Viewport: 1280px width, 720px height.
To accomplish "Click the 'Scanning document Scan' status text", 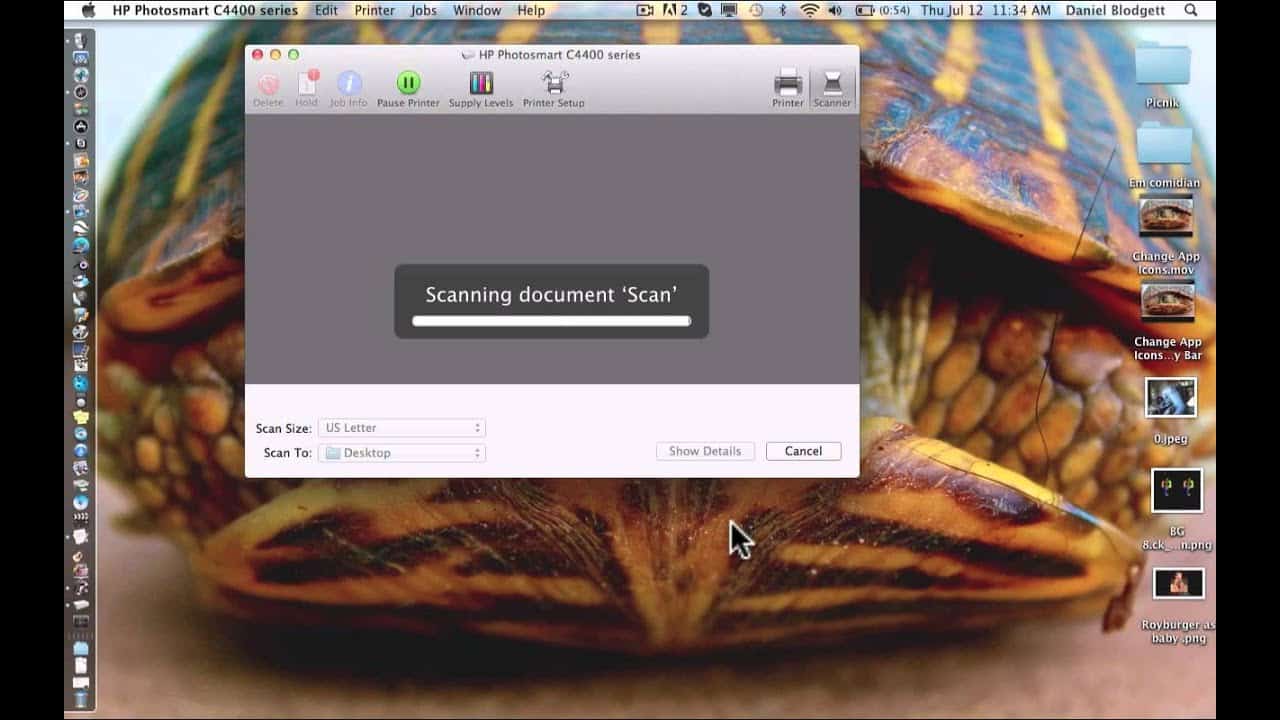I will (x=551, y=294).
